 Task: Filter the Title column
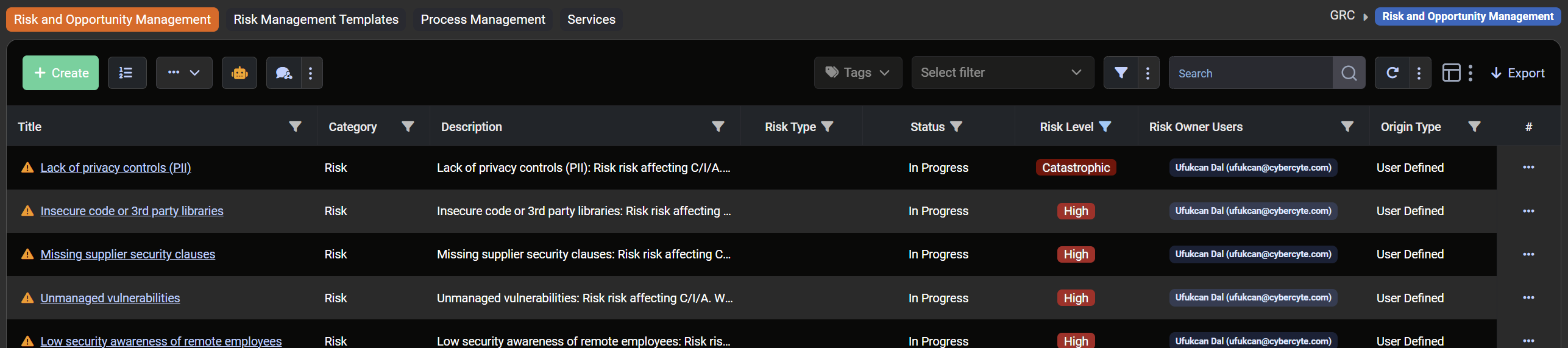click(x=295, y=127)
